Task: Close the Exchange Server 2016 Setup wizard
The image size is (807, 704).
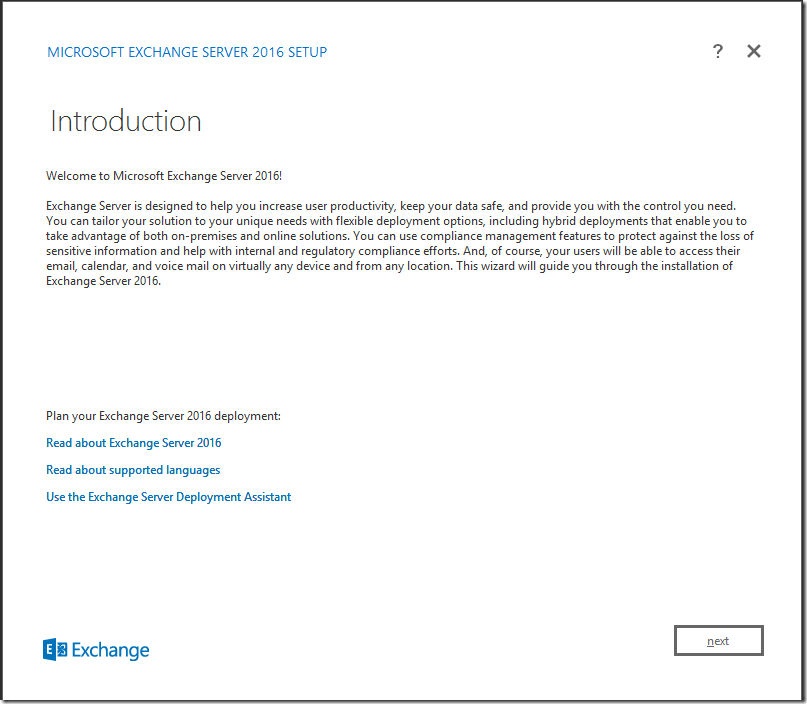Action: pyautogui.click(x=753, y=51)
